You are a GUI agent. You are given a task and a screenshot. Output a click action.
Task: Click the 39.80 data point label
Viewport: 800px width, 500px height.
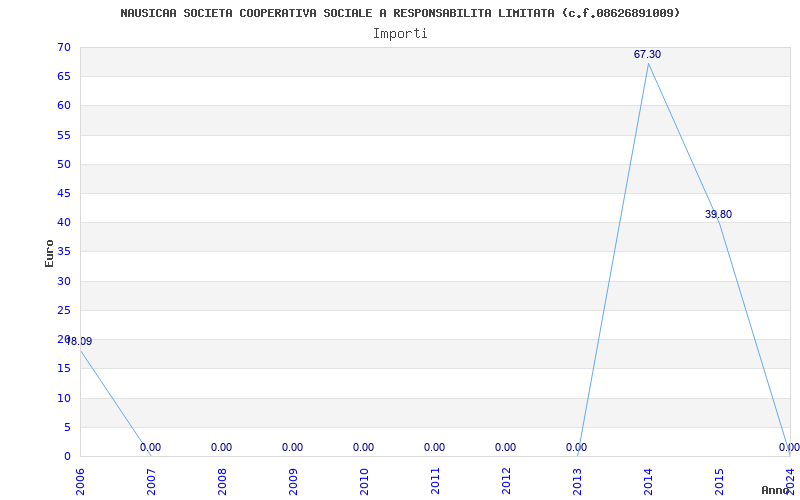pos(718,215)
